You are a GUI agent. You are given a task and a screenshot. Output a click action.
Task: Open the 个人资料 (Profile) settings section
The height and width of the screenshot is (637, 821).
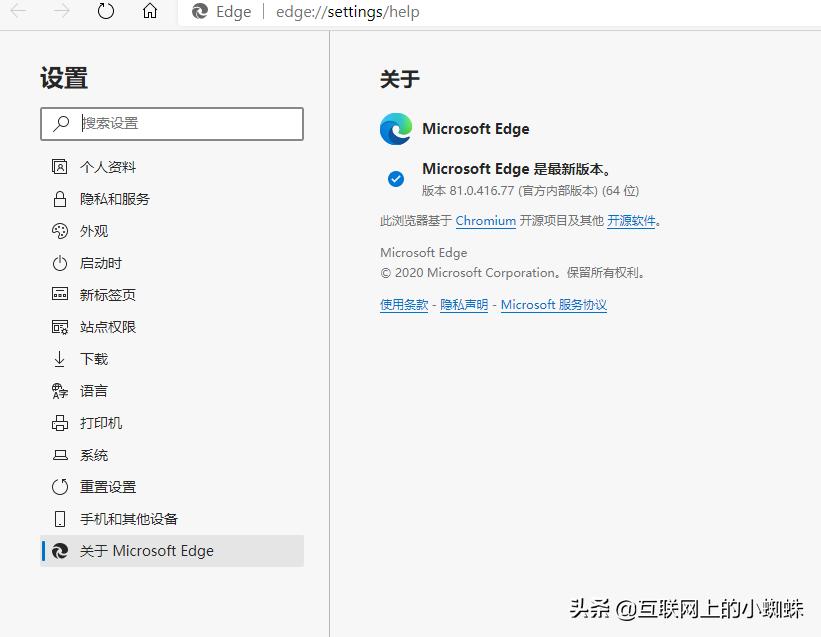[x=112, y=166]
